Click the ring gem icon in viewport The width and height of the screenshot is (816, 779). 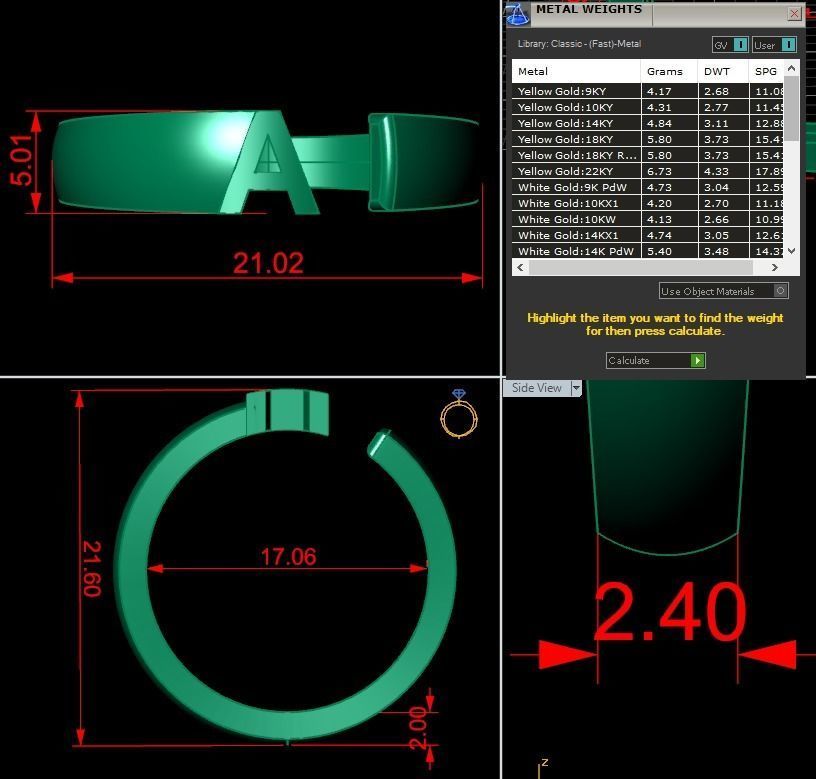458,413
